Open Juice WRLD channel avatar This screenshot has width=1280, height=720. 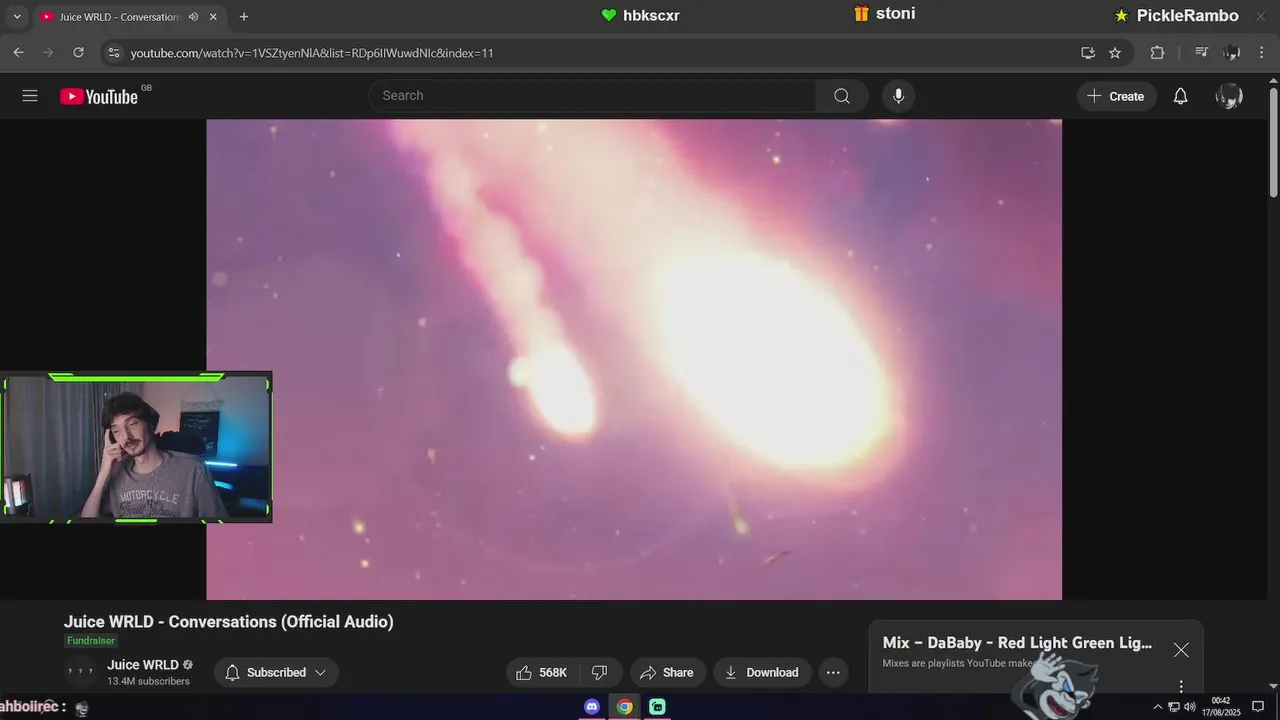81,673
